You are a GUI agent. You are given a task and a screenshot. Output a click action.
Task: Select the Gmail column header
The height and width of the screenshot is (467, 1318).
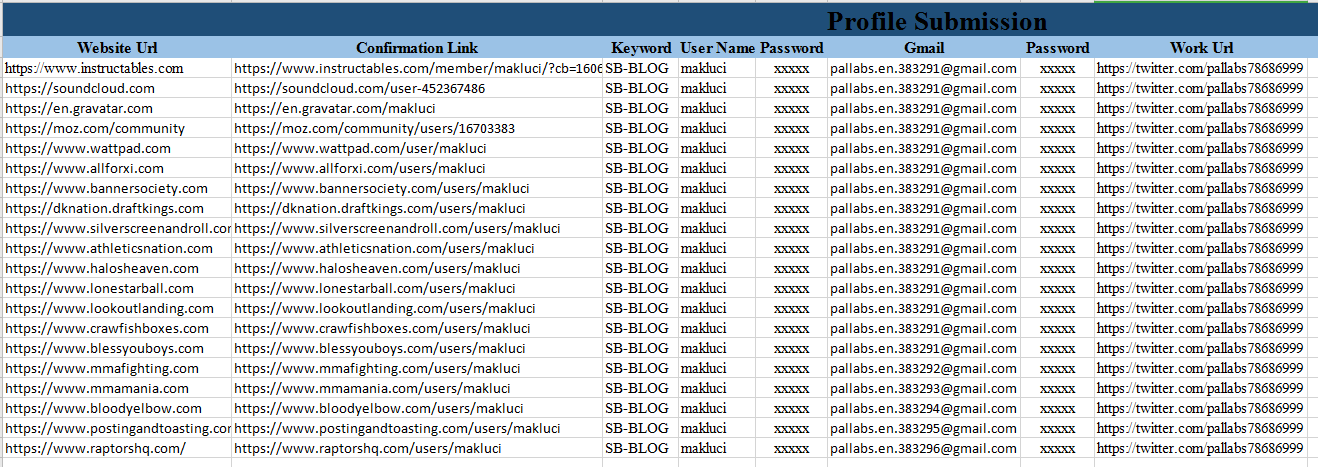[924, 48]
